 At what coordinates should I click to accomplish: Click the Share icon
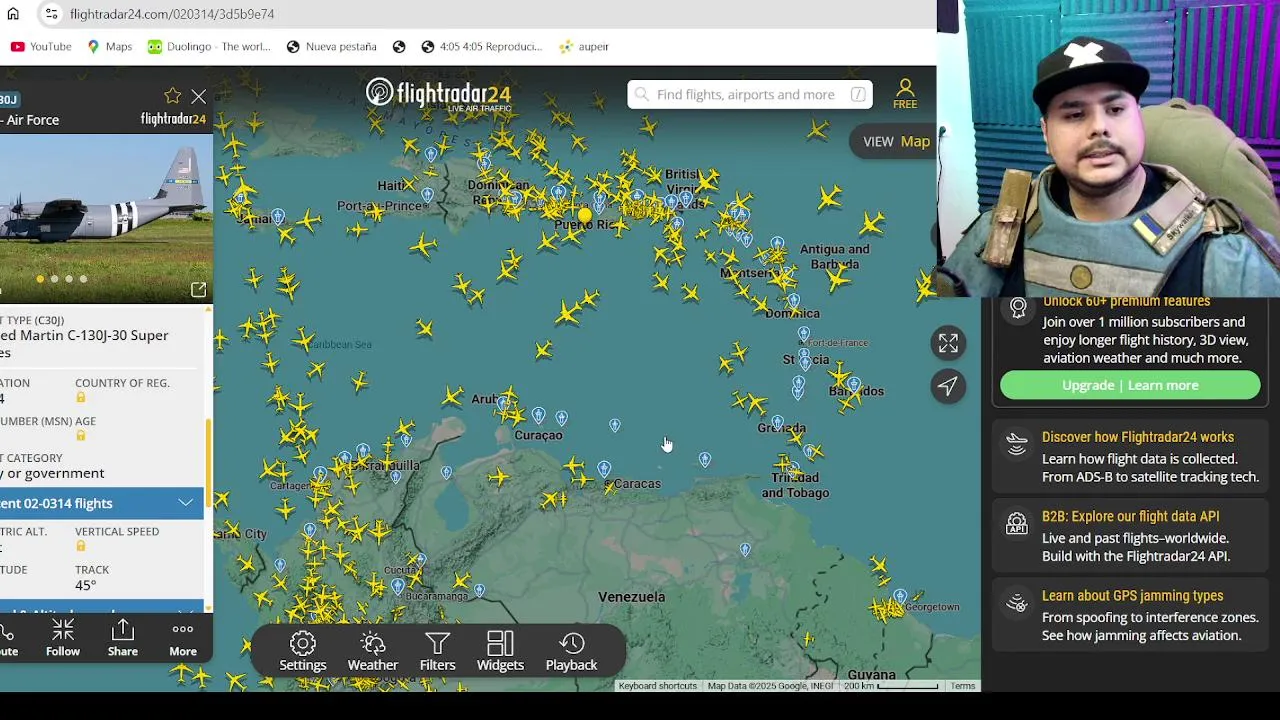(x=123, y=638)
